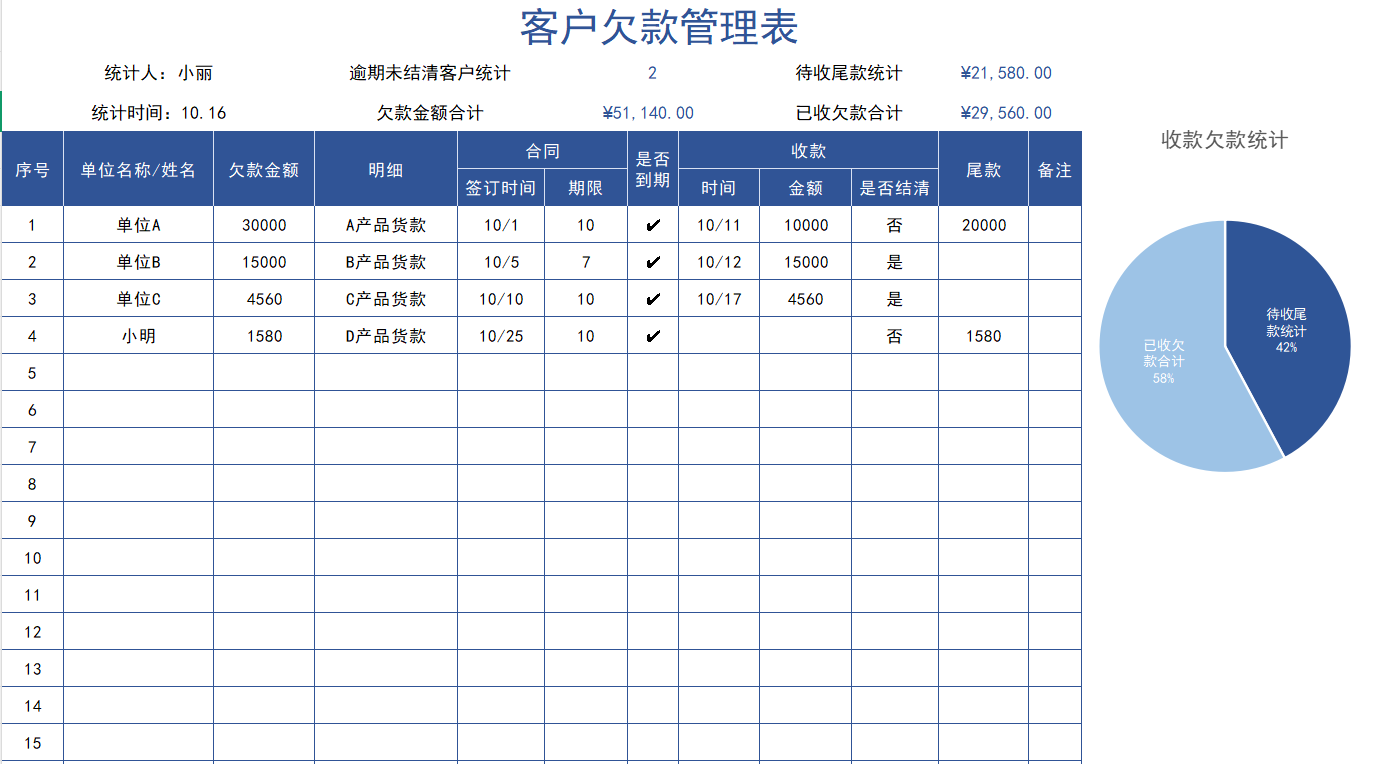Viewport: 1382px width, 764px height.
Task: Click the due checkmark in 单位B row
Action: [653, 262]
